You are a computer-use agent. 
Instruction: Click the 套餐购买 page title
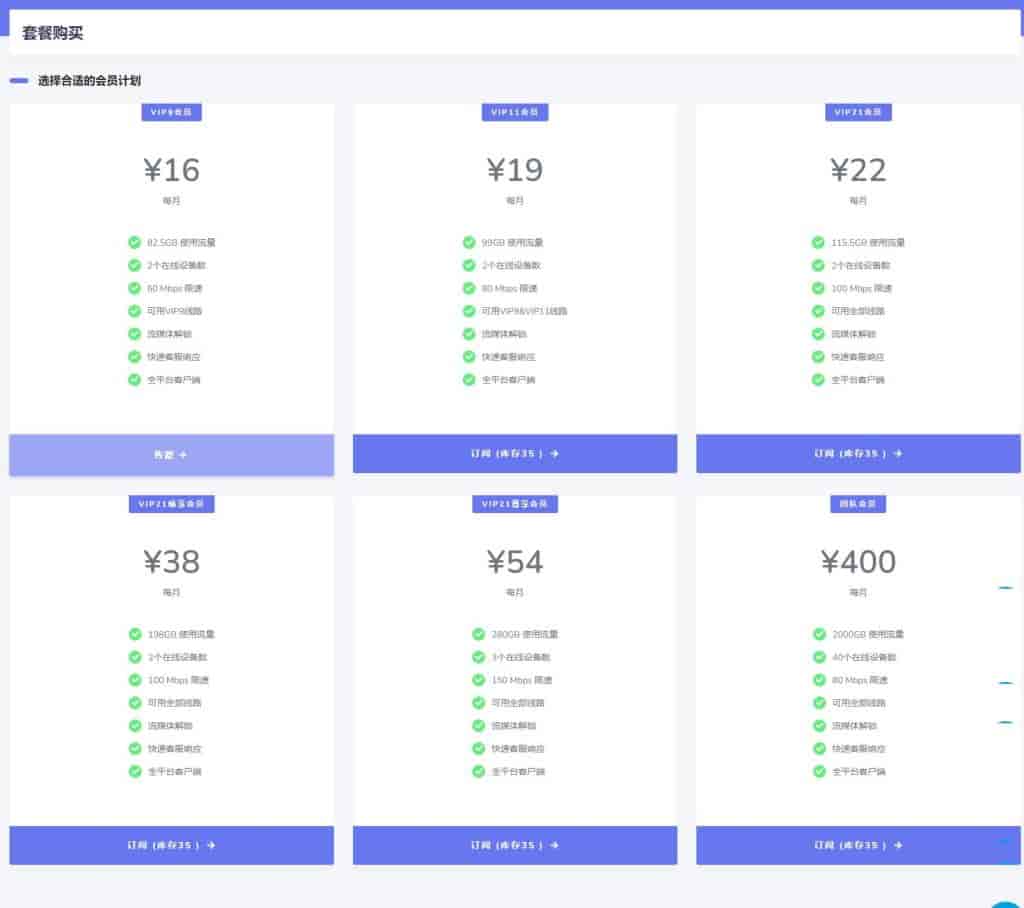pyautogui.click(x=53, y=33)
